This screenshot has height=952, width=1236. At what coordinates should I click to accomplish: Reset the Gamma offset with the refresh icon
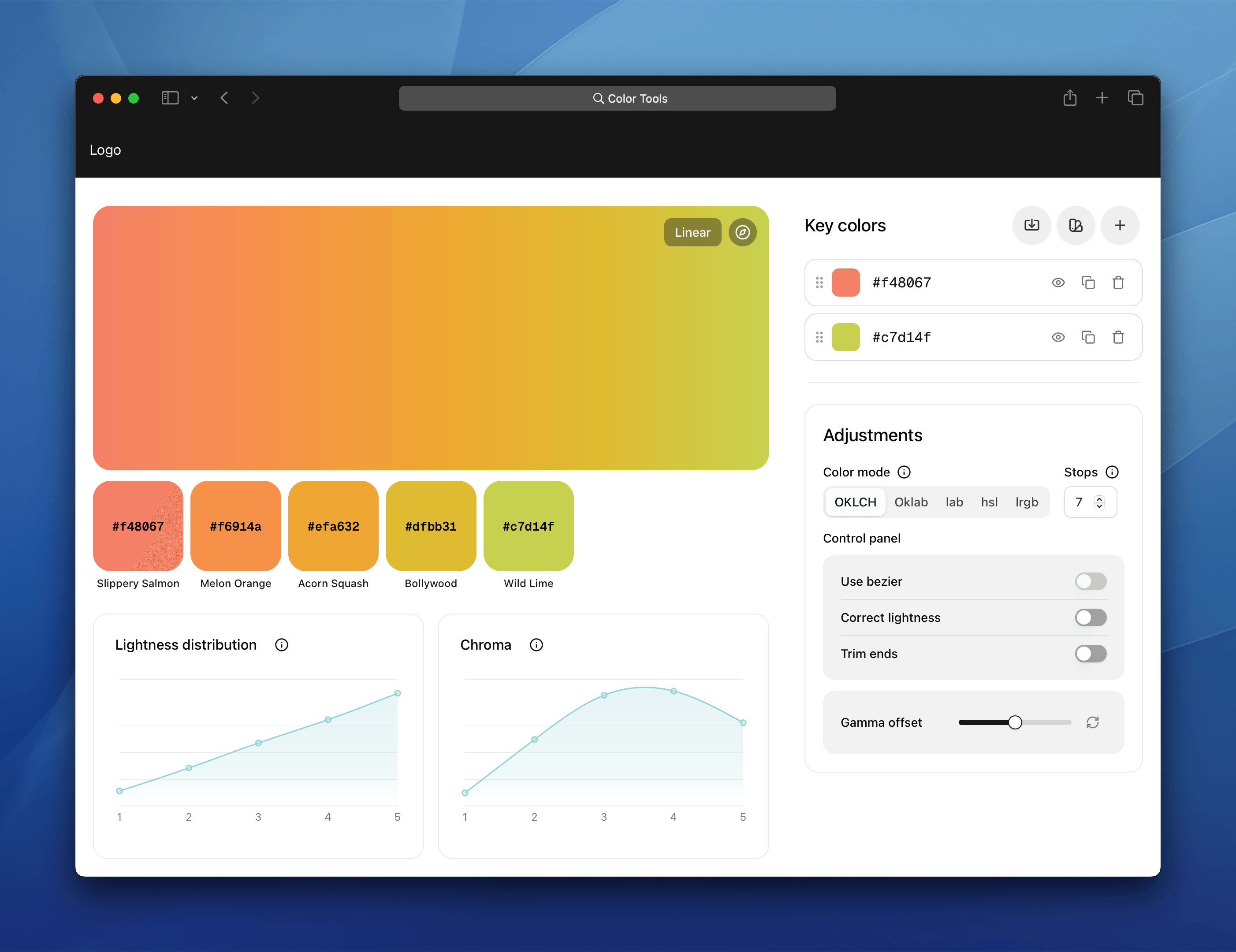[1093, 722]
